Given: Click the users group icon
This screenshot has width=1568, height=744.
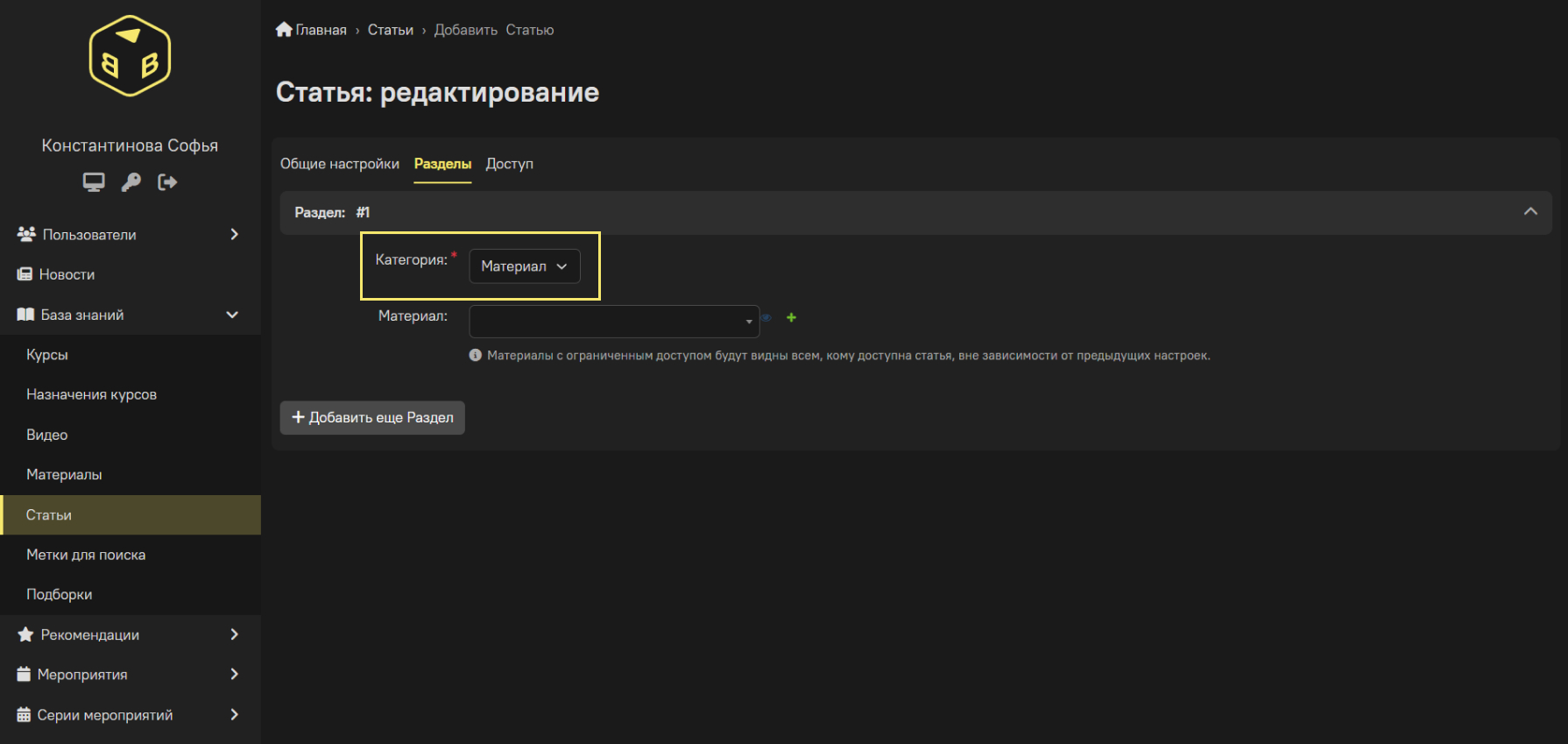Looking at the screenshot, I should click(x=26, y=235).
